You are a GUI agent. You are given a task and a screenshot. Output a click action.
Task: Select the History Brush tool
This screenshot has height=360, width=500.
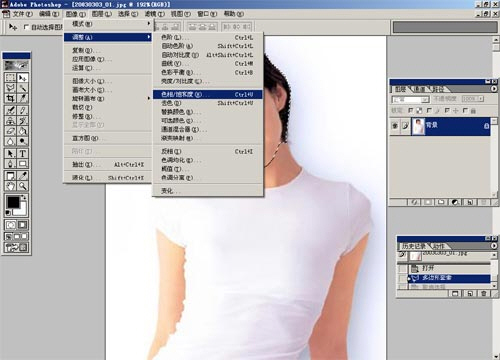(23, 120)
